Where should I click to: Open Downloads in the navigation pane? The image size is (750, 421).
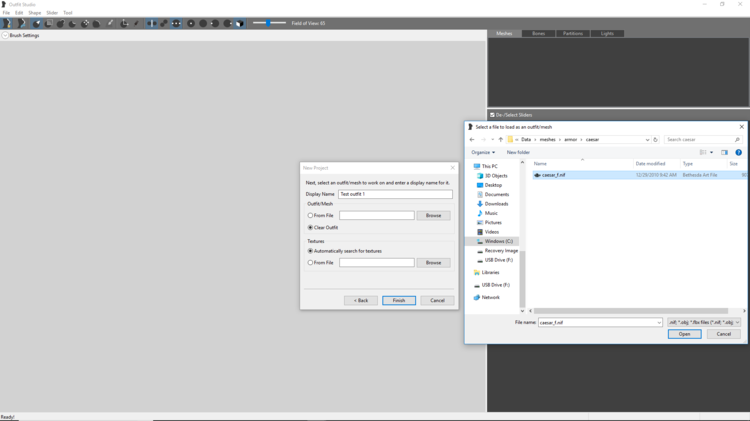[x=496, y=204]
